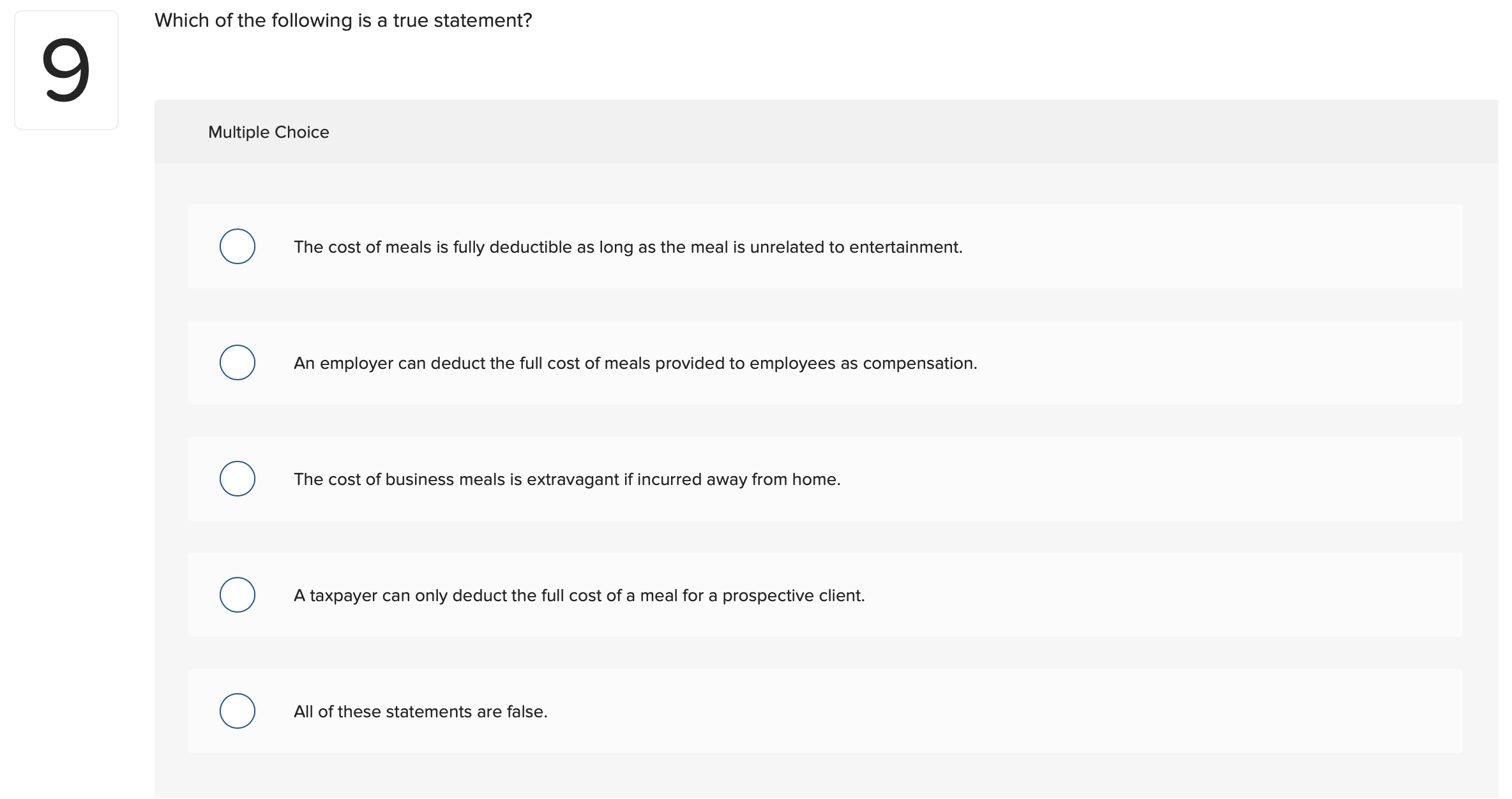Click empty space in the employee compensation answer card
The width and height of the screenshot is (1512, 799).
pos(1213,363)
